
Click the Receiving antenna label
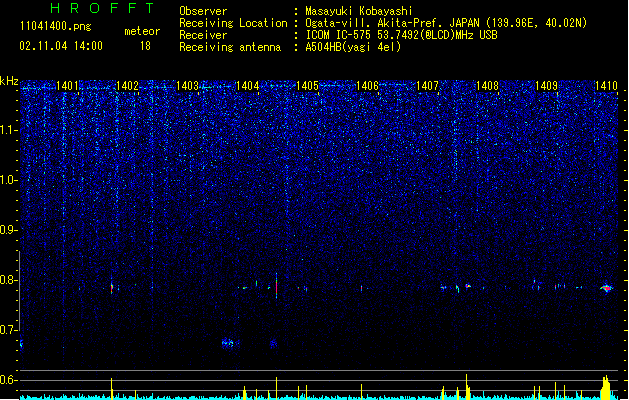(x=230, y=47)
